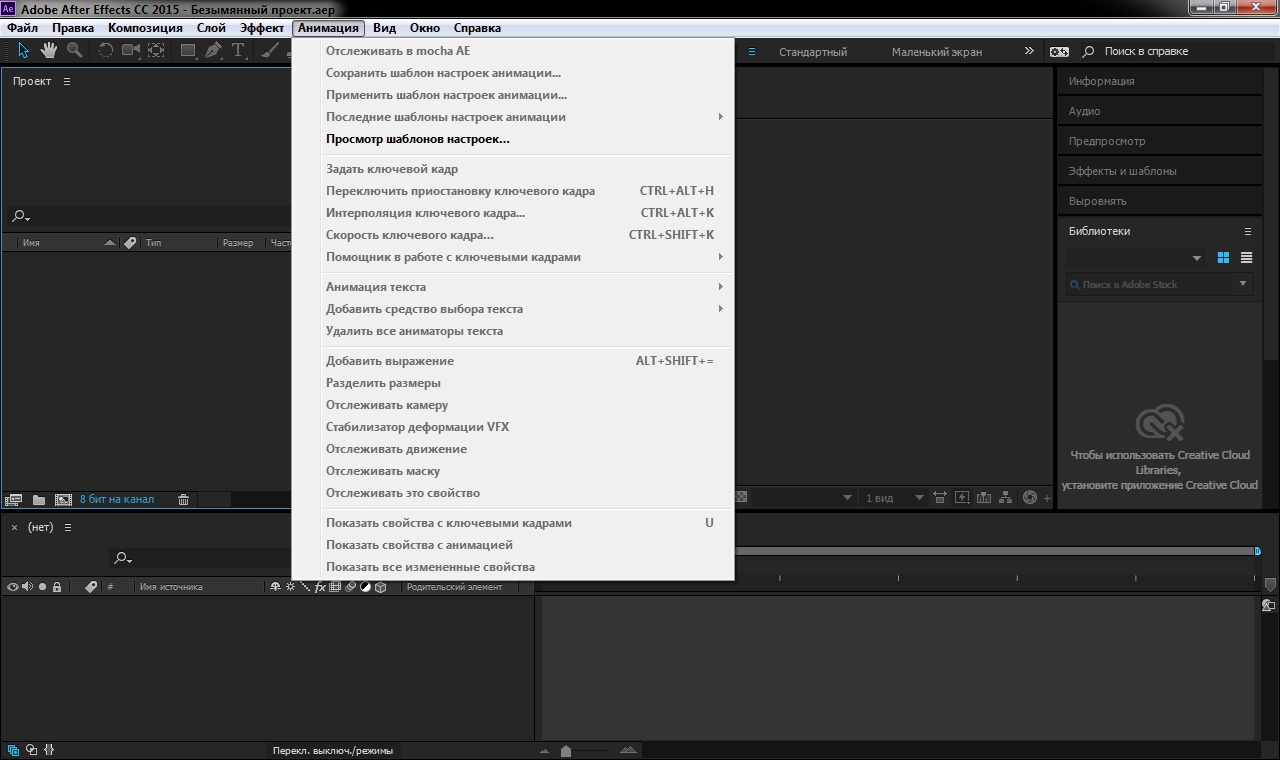Toggle the Video eye column header
Viewport: 1280px width, 760px height.
pyautogui.click(x=12, y=587)
